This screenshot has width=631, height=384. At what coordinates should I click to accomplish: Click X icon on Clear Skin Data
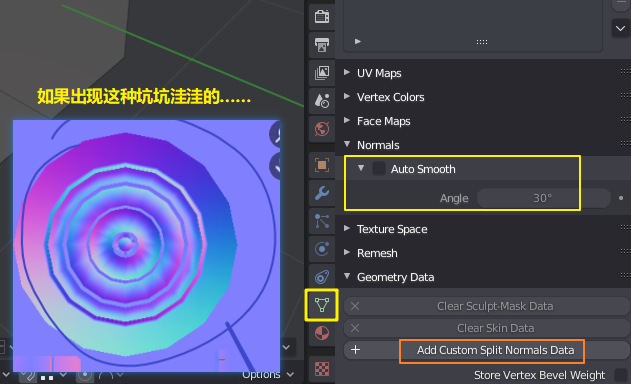(x=355, y=328)
